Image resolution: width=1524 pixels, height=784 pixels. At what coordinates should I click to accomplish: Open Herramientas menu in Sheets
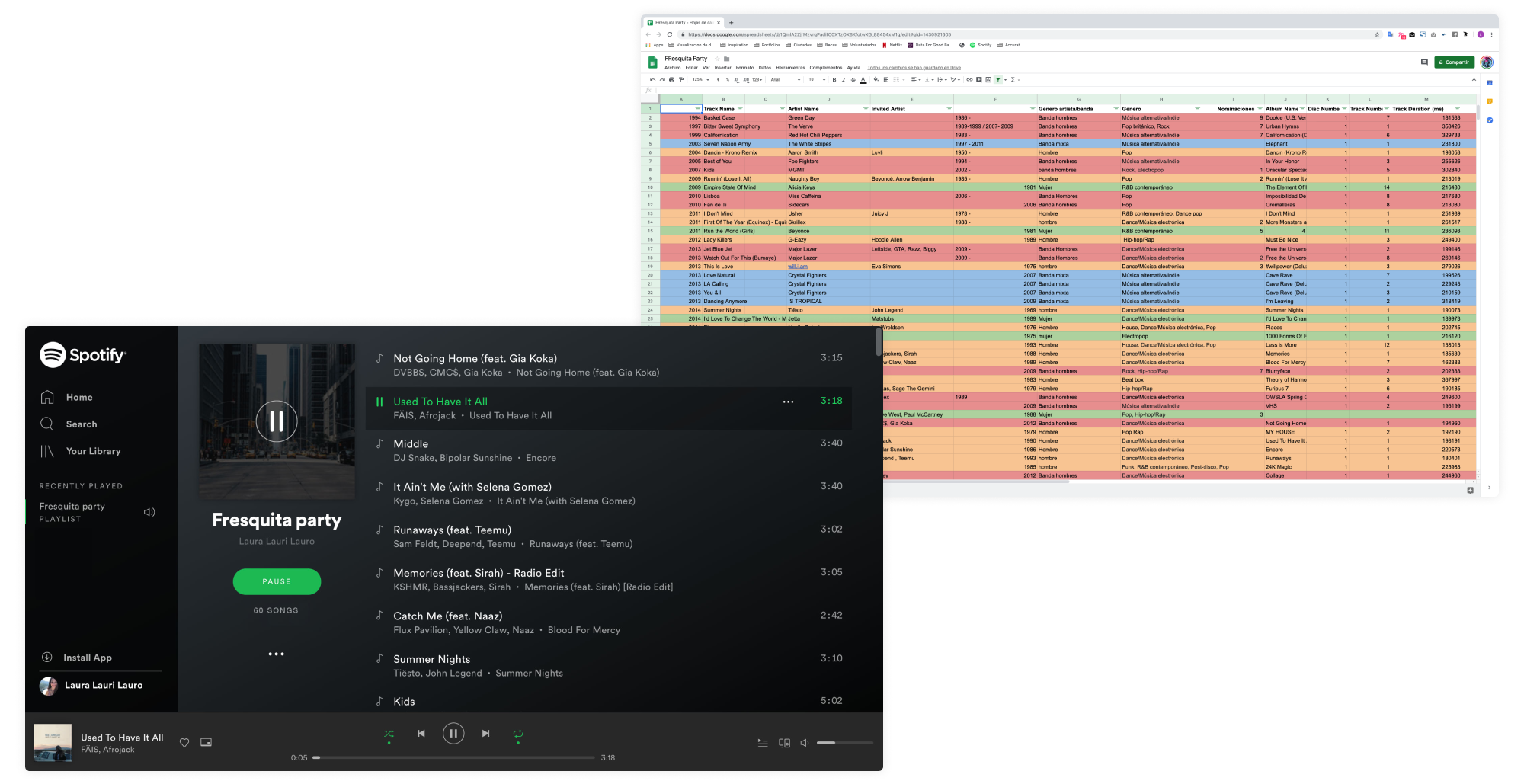point(790,68)
